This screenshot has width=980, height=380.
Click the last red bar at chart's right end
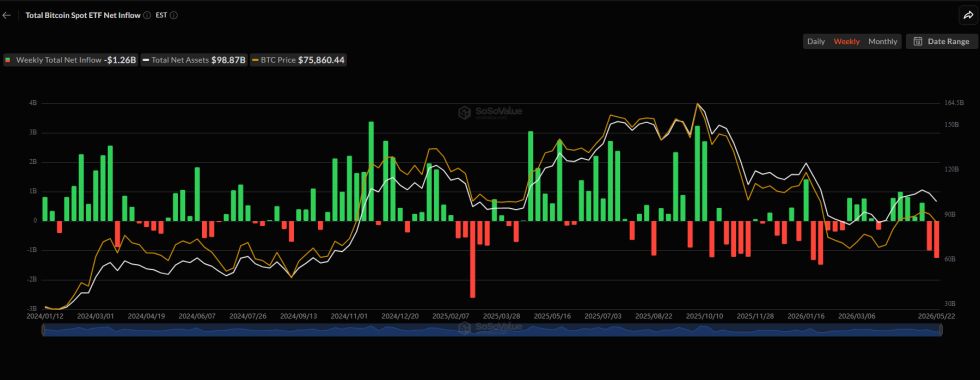click(x=936, y=239)
